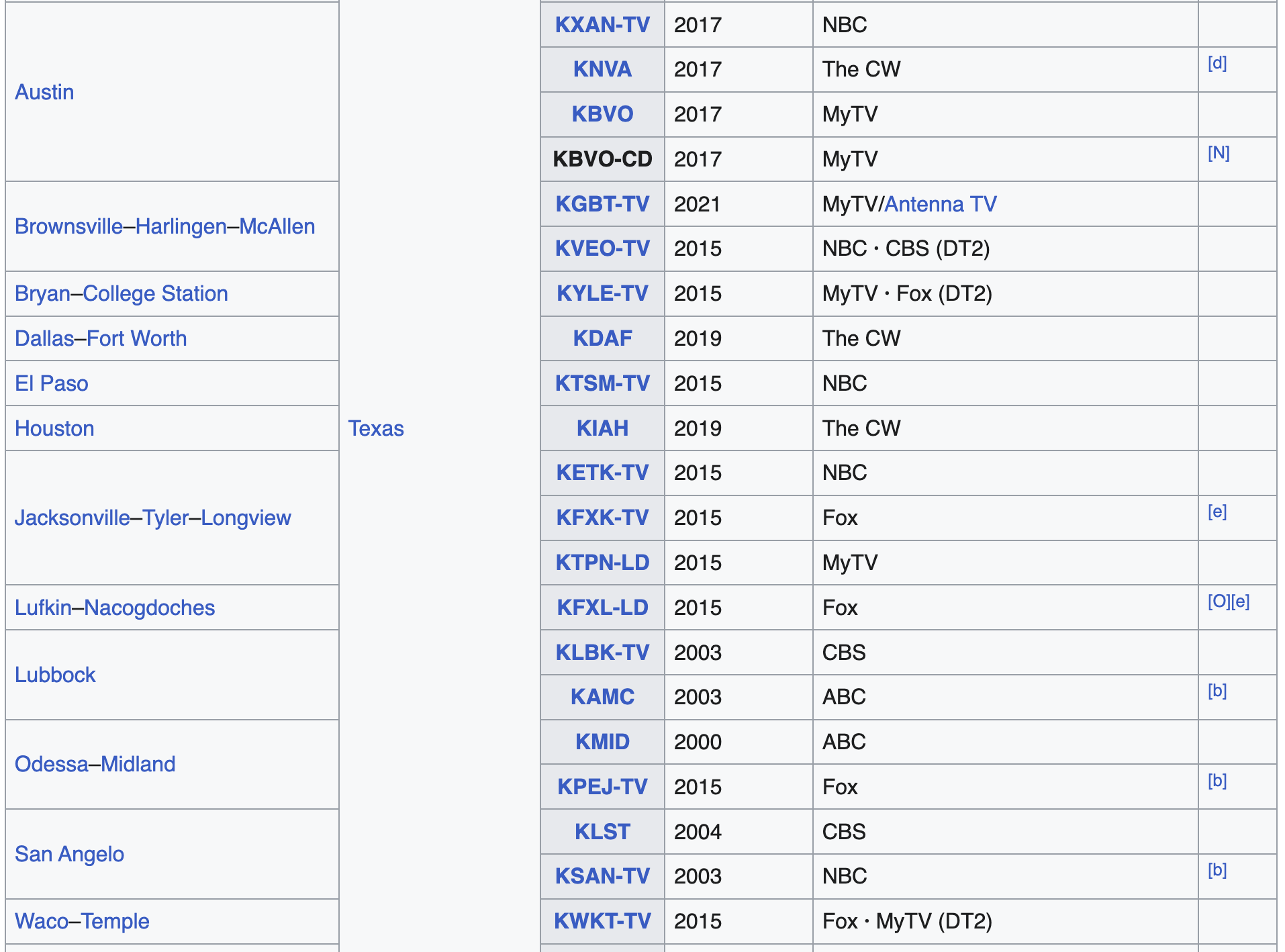This screenshot has width=1285, height=952.
Task: Open the Lufkin–Nacogdoches link
Action: tap(115, 608)
